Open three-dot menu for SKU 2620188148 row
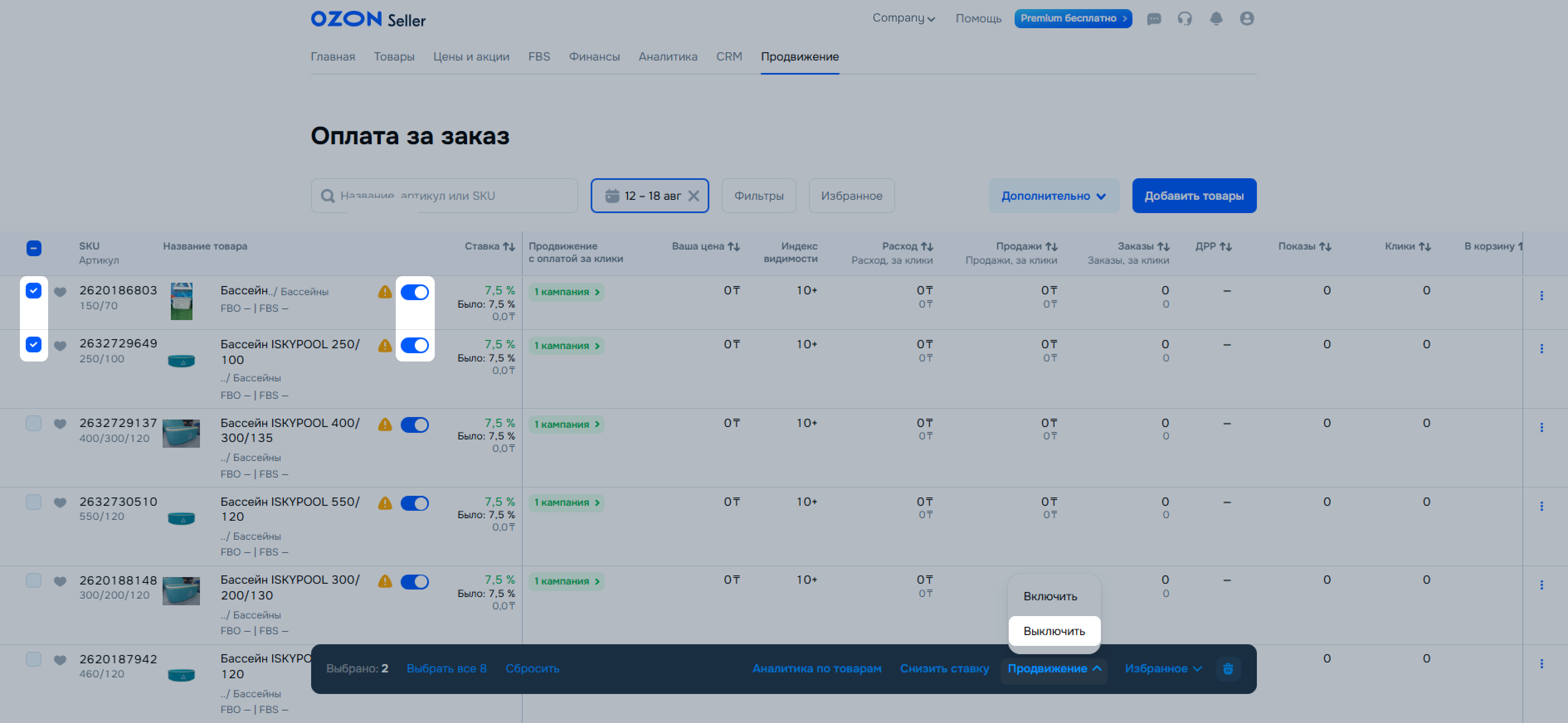 (1541, 585)
